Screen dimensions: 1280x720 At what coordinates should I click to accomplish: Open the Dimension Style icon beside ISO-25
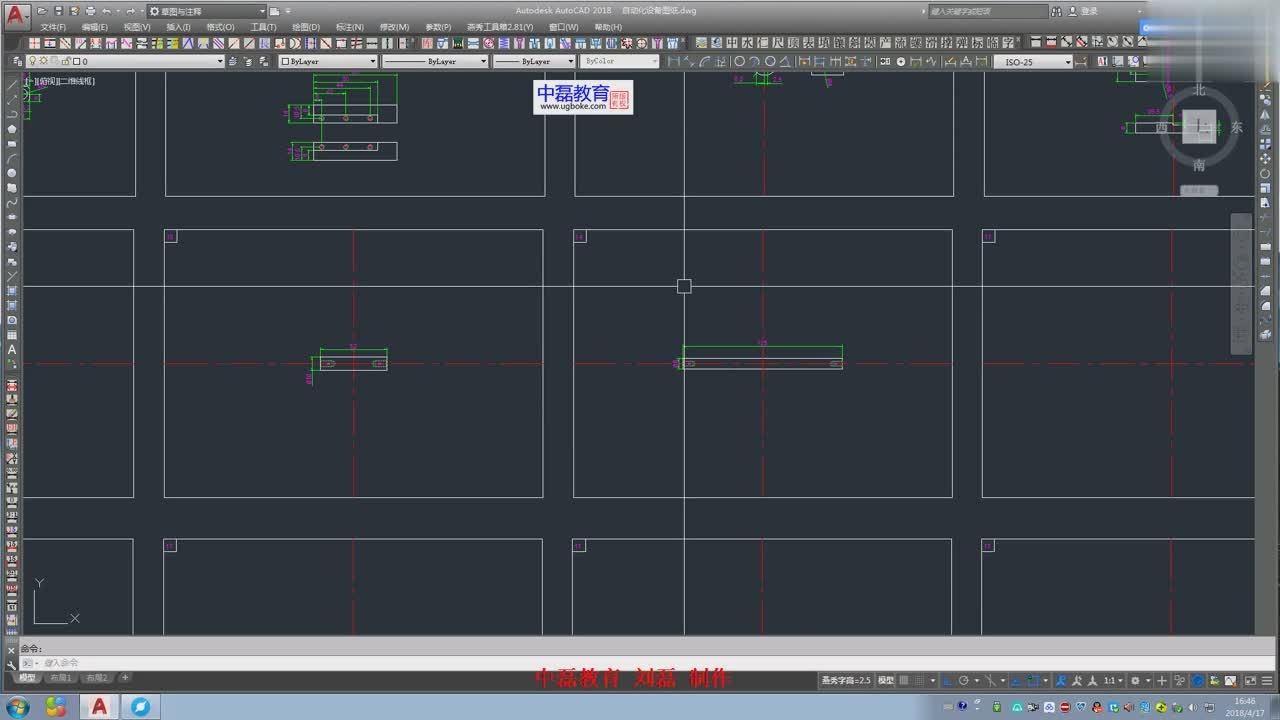click(1081, 61)
